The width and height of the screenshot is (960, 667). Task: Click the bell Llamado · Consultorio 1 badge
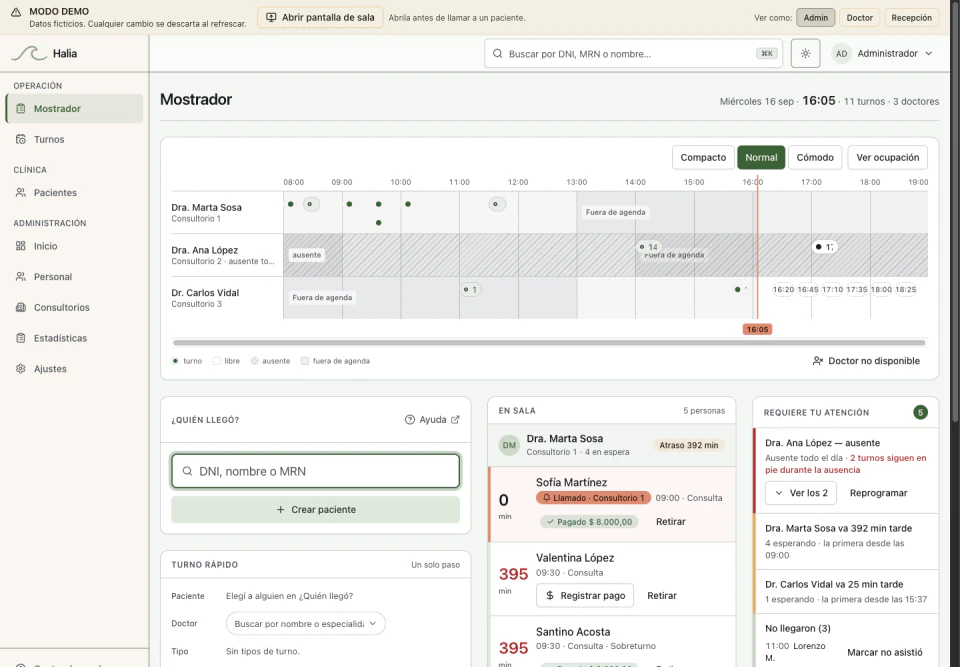point(593,498)
